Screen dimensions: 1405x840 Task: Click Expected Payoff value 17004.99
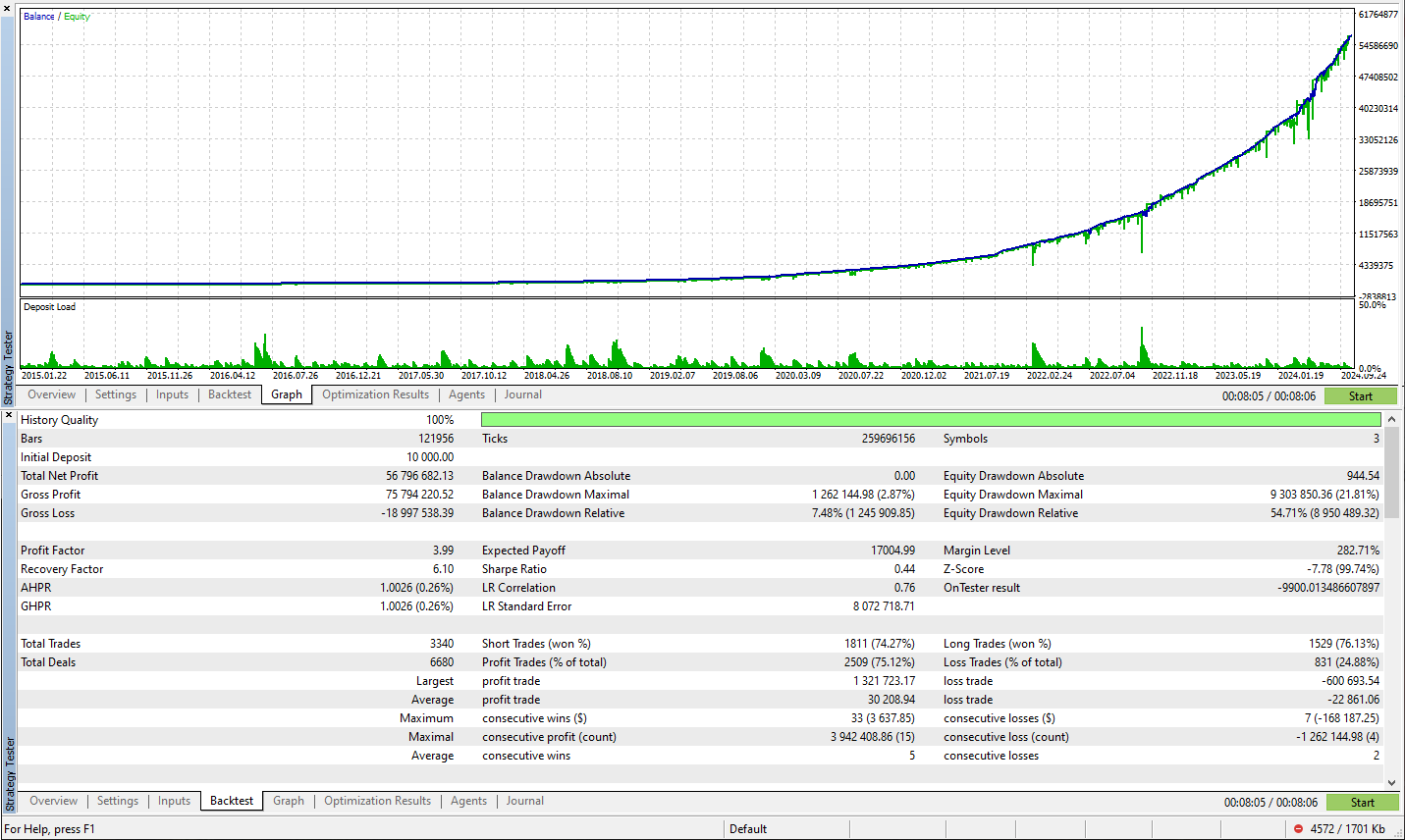(892, 551)
